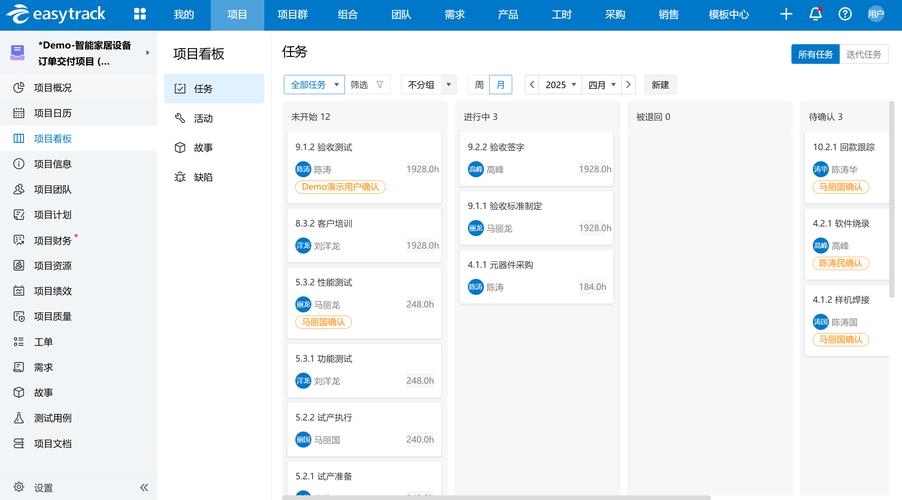Image resolution: width=902 pixels, height=500 pixels.
Task: Open the 项目看板 sidebar item
Action: click(x=78, y=138)
